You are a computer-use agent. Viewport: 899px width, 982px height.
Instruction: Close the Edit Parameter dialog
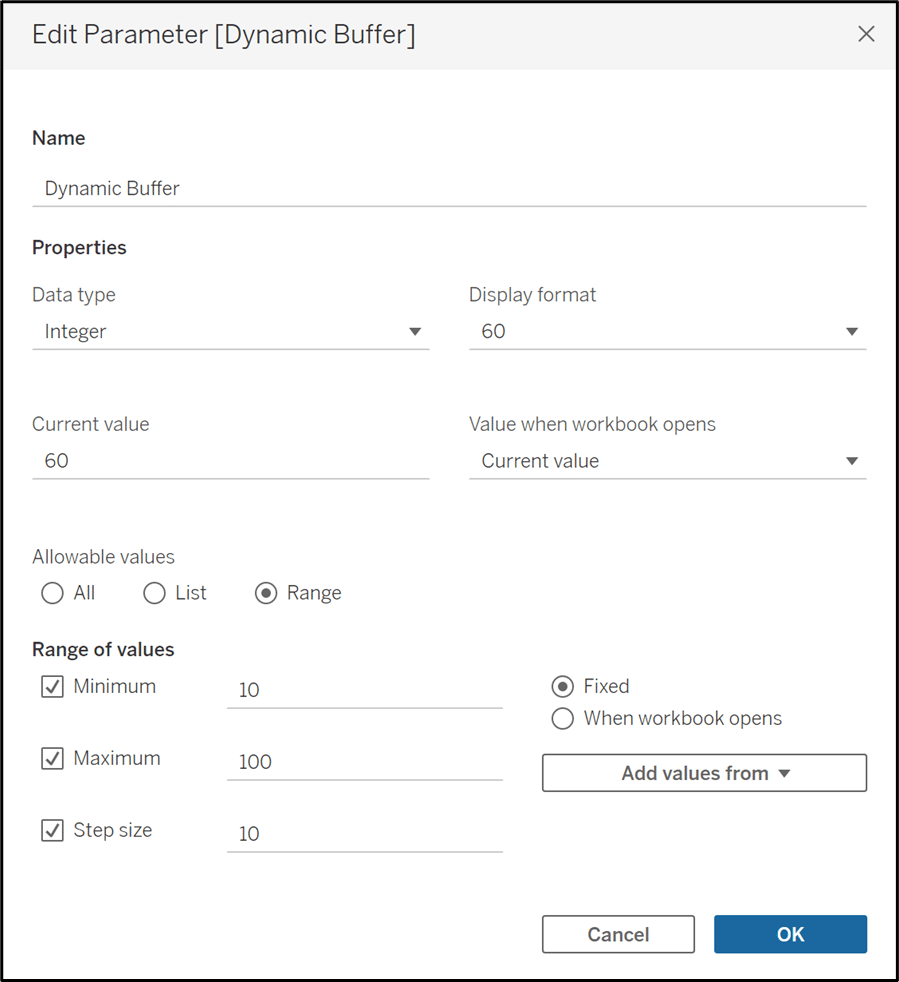[x=866, y=34]
